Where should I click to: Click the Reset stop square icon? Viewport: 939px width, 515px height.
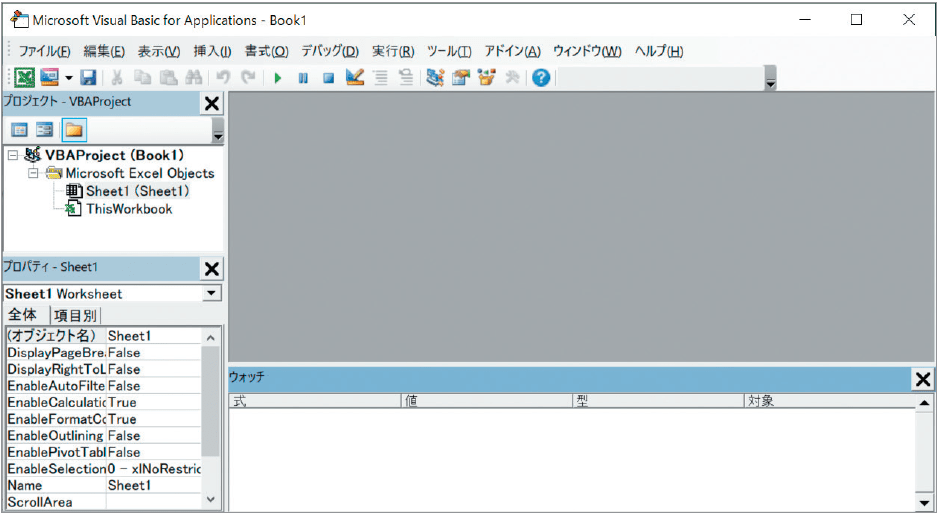(x=328, y=78)
